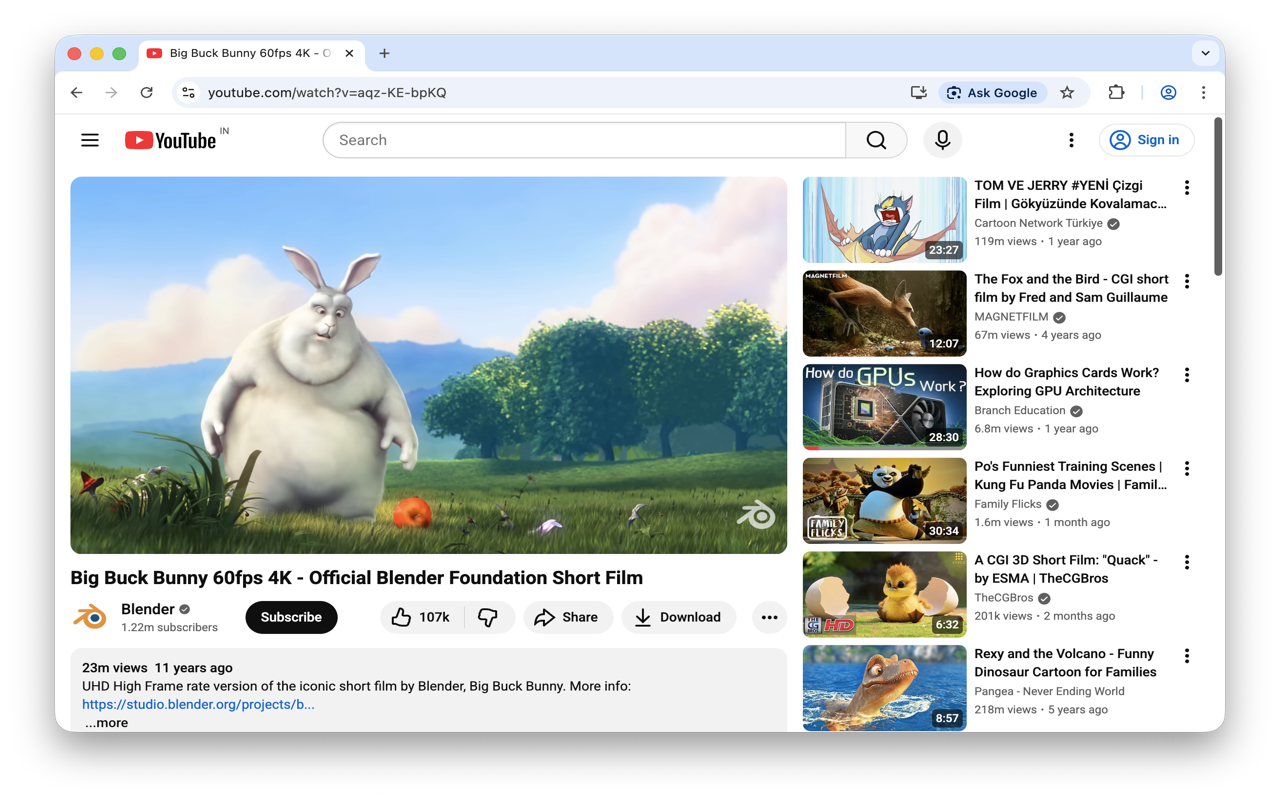The height and width of the screenshot is (800, 1280).
Task: Open more actions ellipsis below video
Action: click(x=769, y=617)
